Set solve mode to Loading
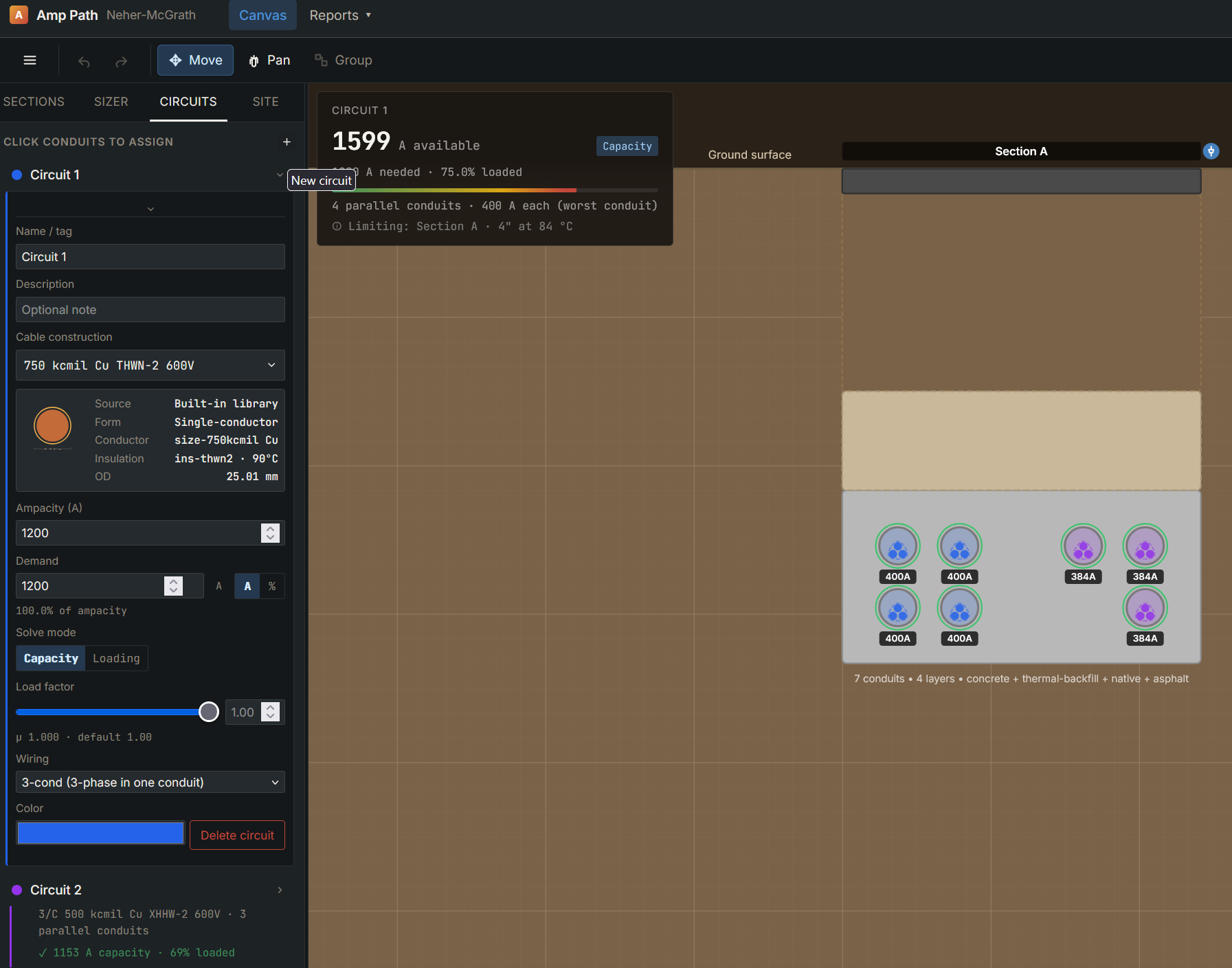The height and width of the screenshot is (968, 1232). [116, 658]
